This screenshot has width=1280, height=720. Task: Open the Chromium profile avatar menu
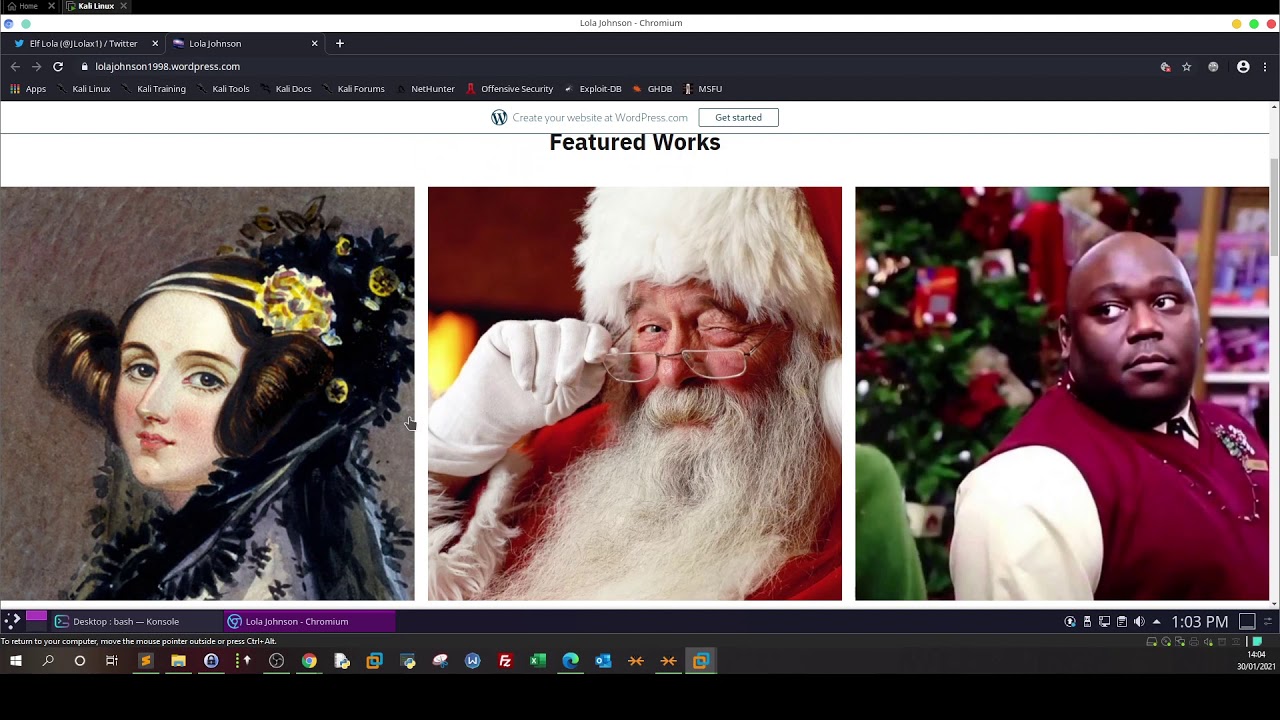click(1243, 67)
